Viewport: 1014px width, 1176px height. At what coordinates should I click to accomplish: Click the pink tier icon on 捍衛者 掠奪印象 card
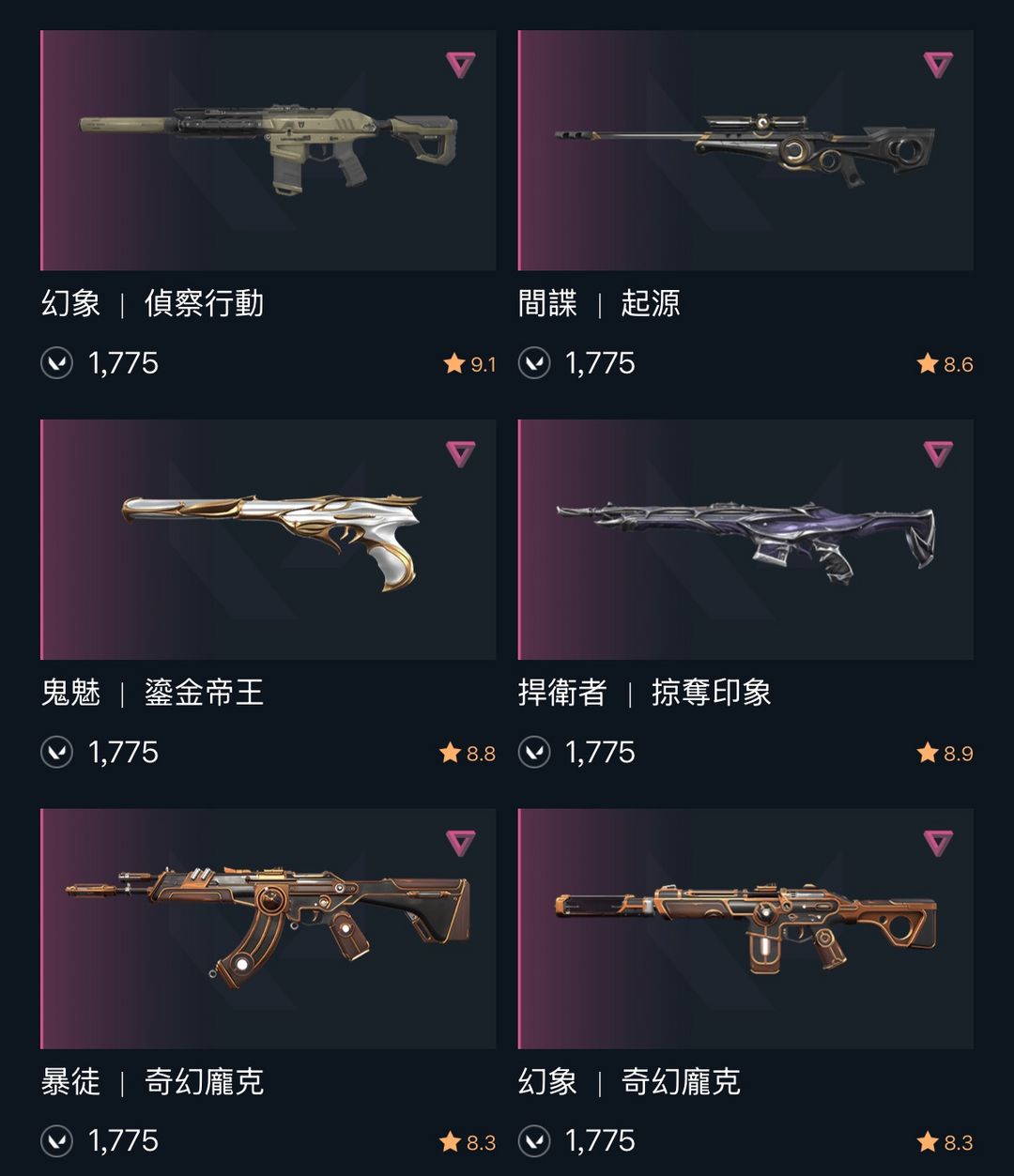(938, 454)
